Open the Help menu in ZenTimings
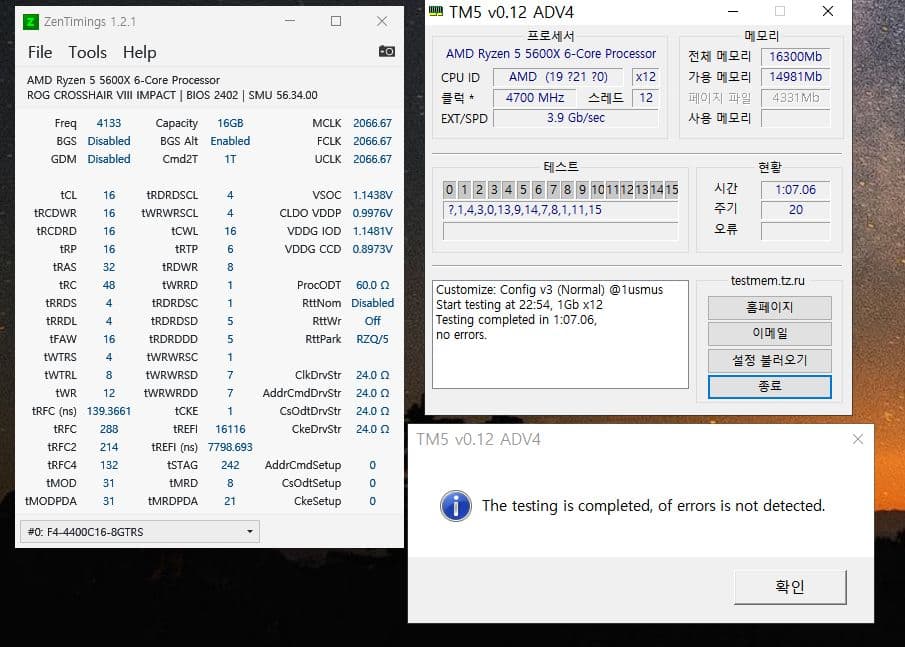The width and height of the screenshot is (905, 647). (x=140, y=53)
